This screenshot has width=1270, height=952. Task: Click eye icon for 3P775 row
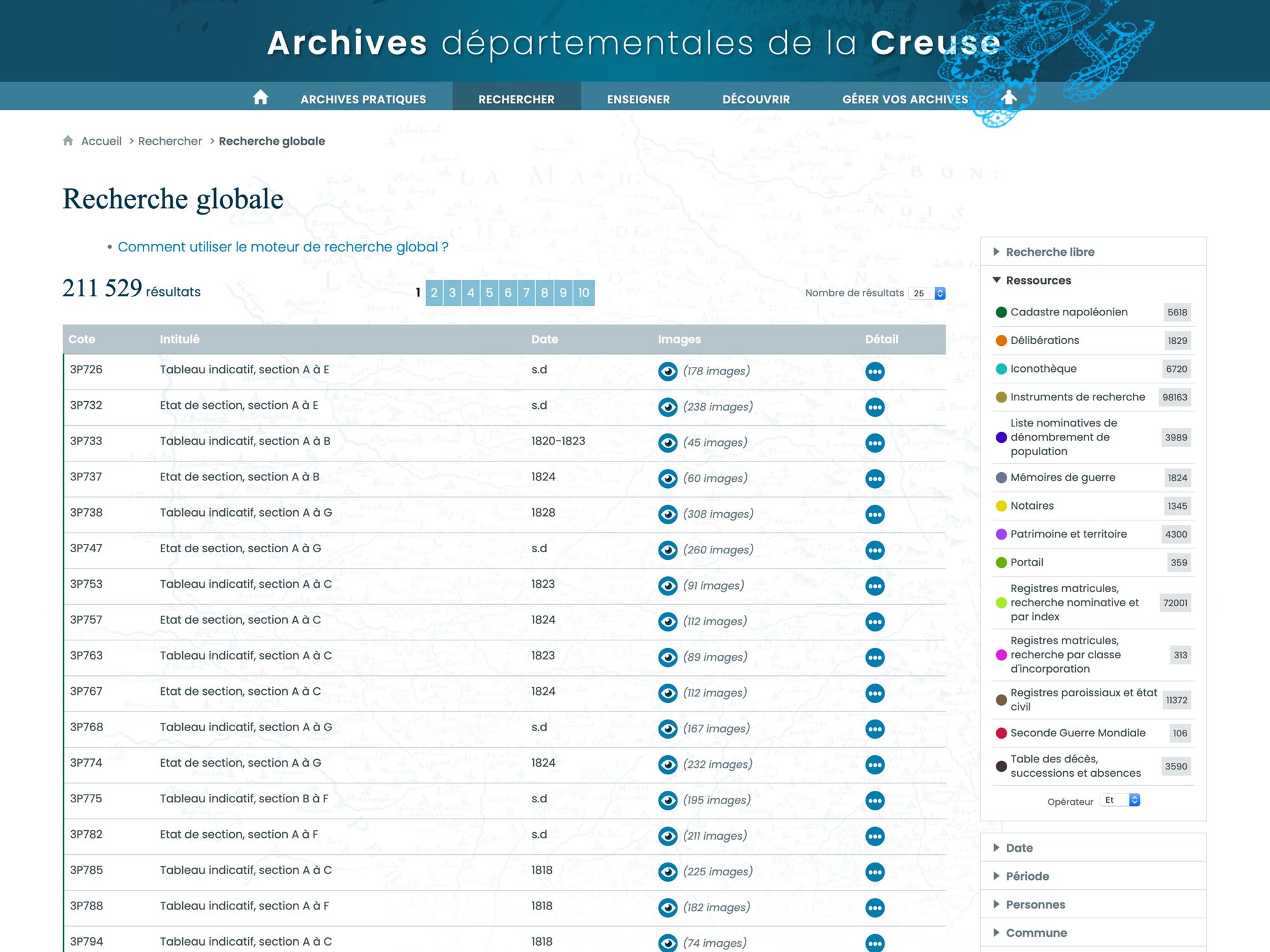pos(667,800)
